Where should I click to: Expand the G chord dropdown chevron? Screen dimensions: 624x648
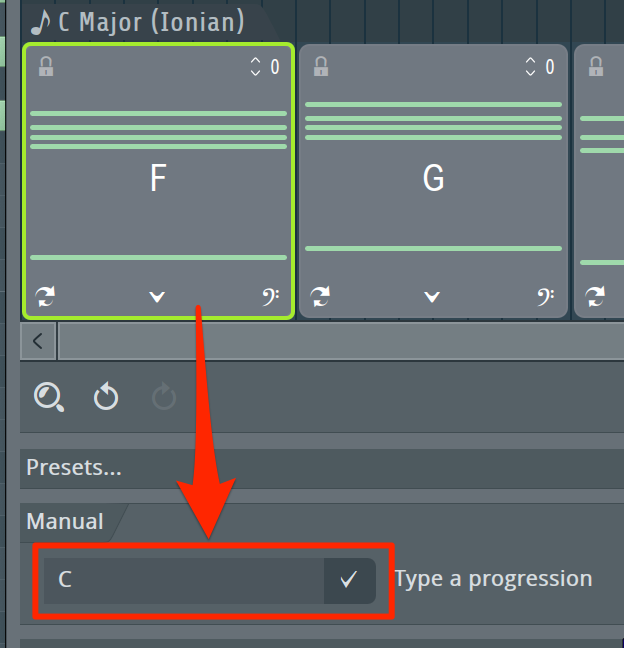pos(432,297)
